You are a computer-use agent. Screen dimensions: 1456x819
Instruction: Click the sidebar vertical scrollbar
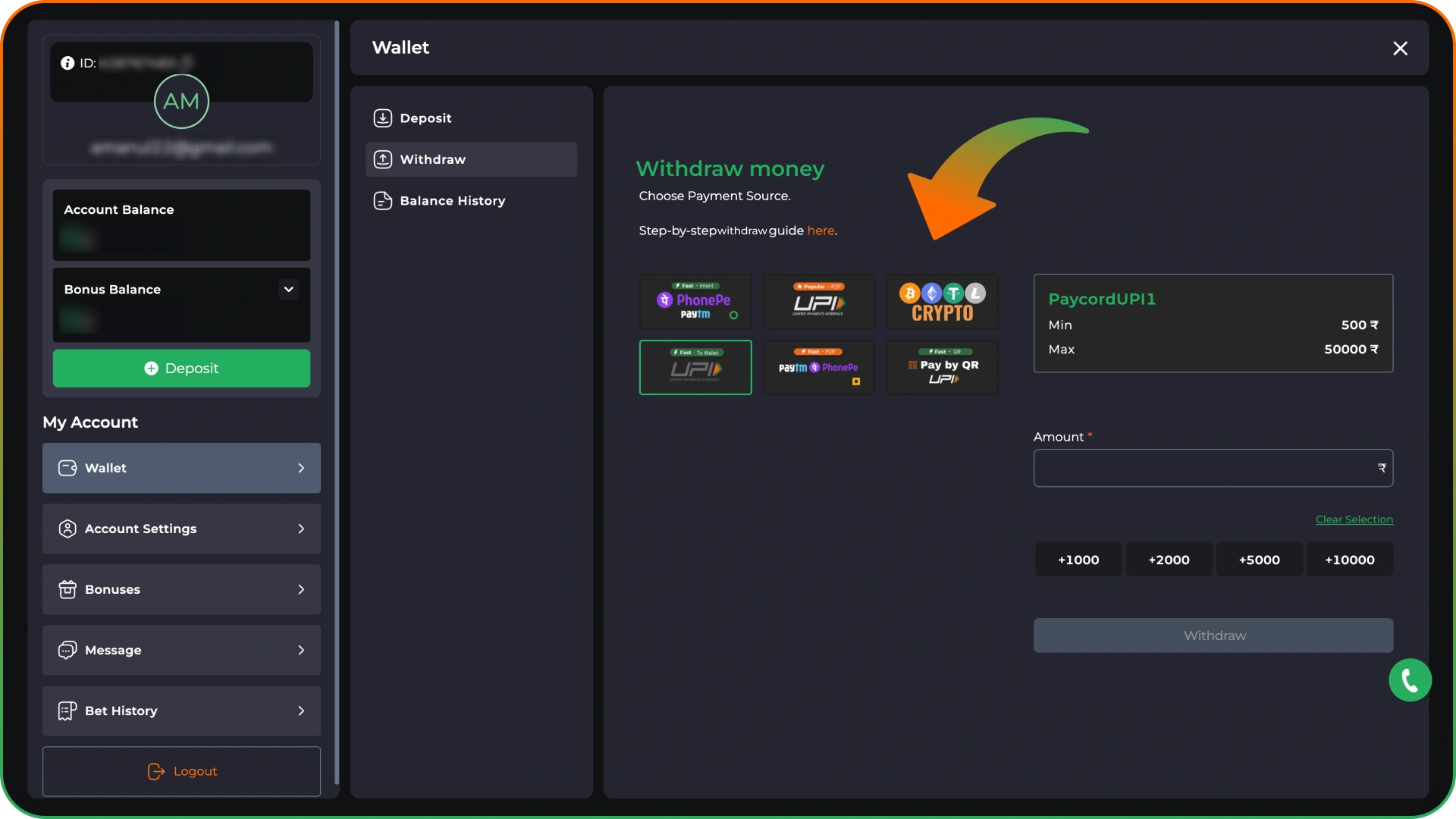click(x=337, y=402)
